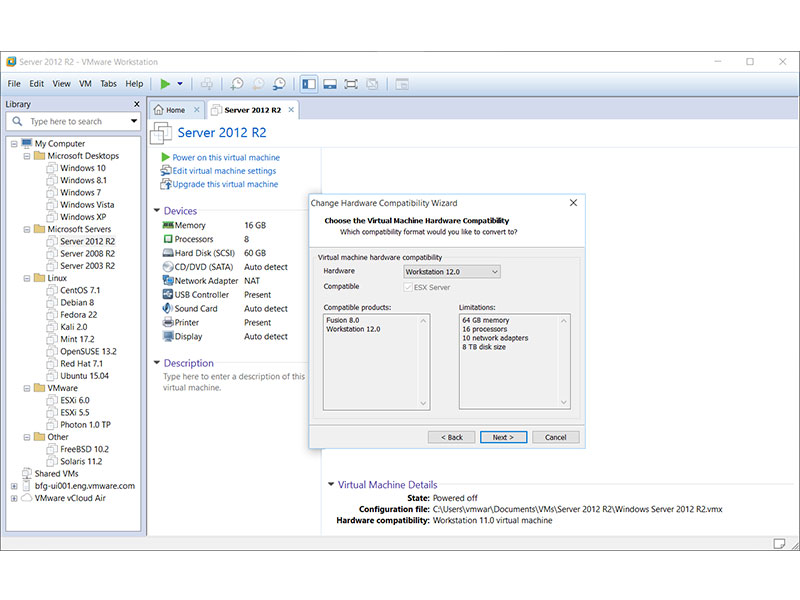
Task: Collapse the Microsoft Servers folder
Action: (27, 230)
